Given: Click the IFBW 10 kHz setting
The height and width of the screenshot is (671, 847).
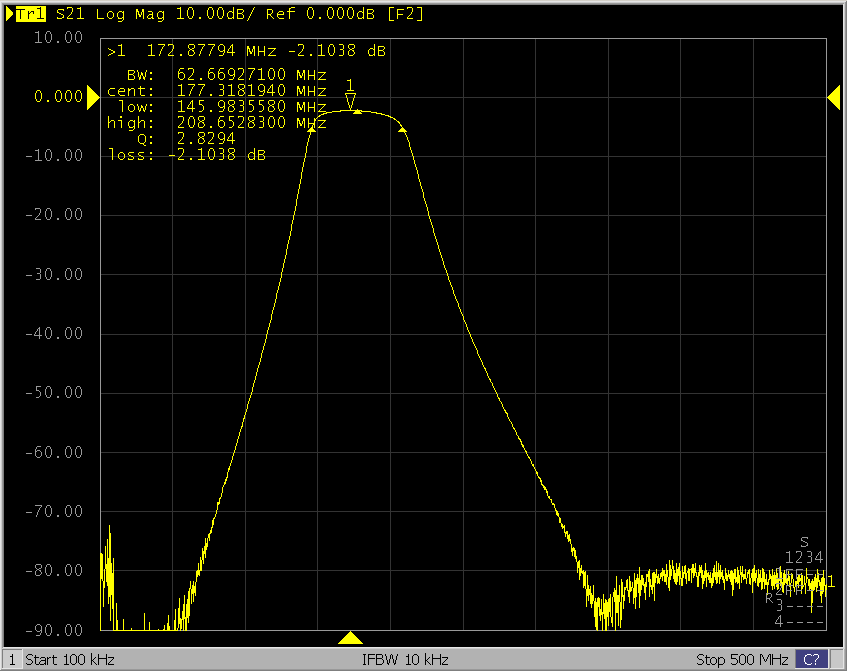Looking at the screenshot, I should click(405, 660).
